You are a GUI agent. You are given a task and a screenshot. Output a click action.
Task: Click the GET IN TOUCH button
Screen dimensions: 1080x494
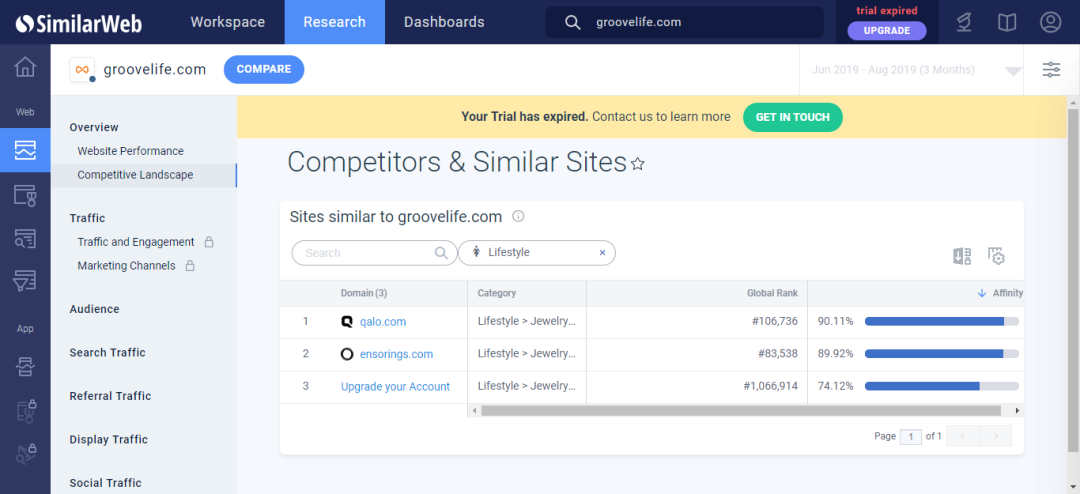[x=792, y=117]
